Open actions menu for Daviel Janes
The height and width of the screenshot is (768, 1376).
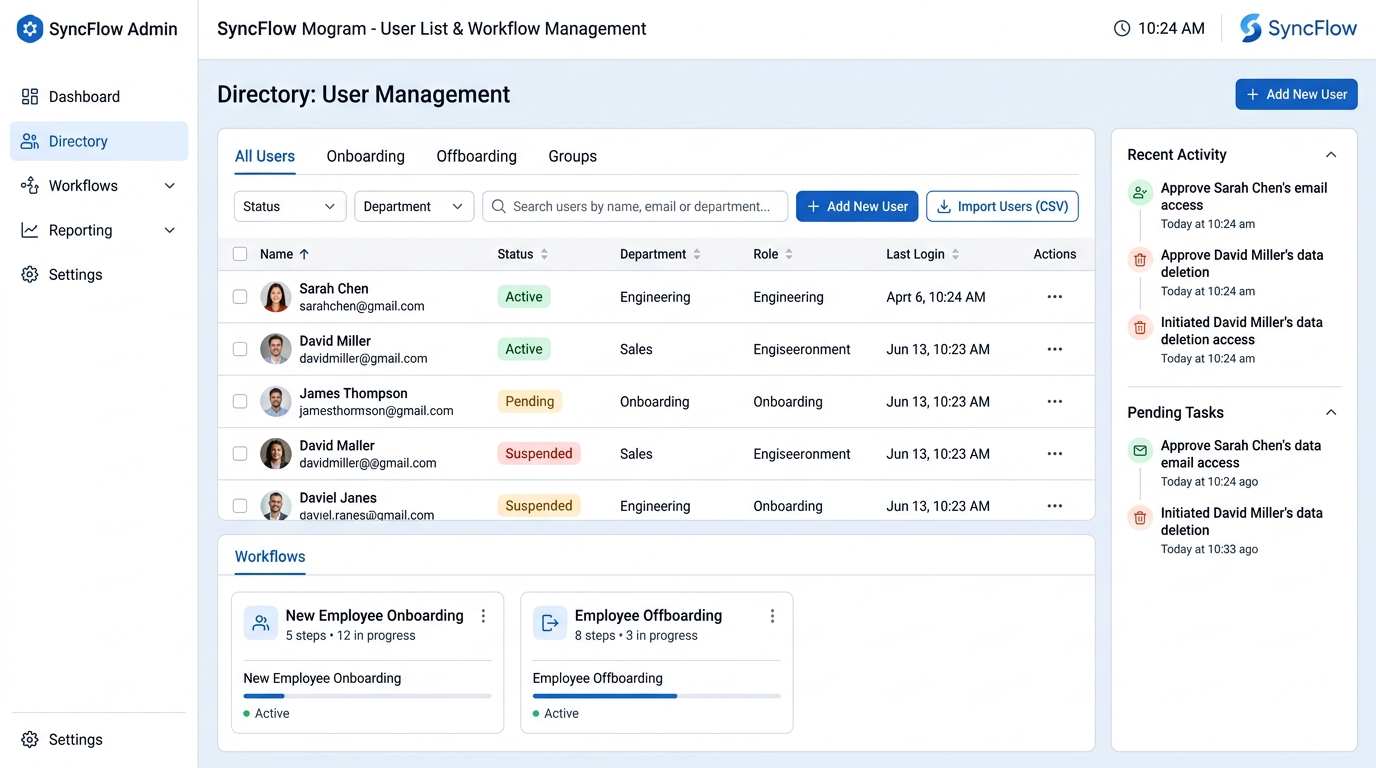[1055, 506]
